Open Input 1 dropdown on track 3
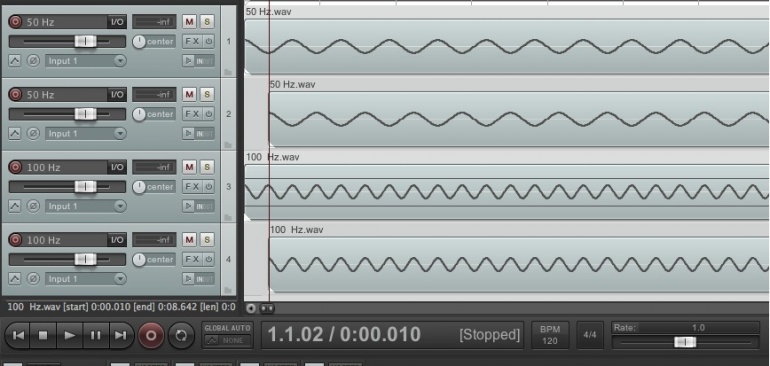 [85, 206]
